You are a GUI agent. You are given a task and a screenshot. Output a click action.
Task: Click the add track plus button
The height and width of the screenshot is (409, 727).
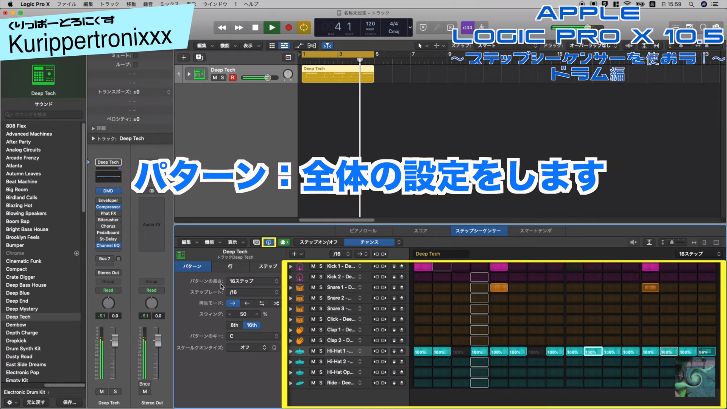point(184,57)
